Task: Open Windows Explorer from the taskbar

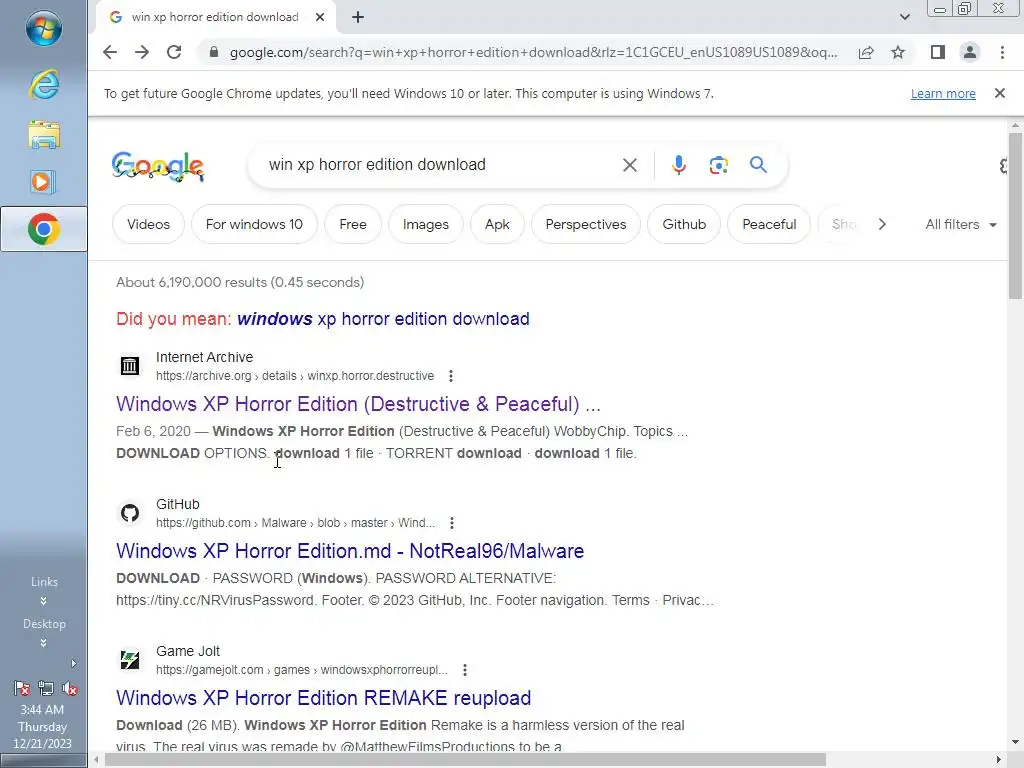Action: coord(44,135)
